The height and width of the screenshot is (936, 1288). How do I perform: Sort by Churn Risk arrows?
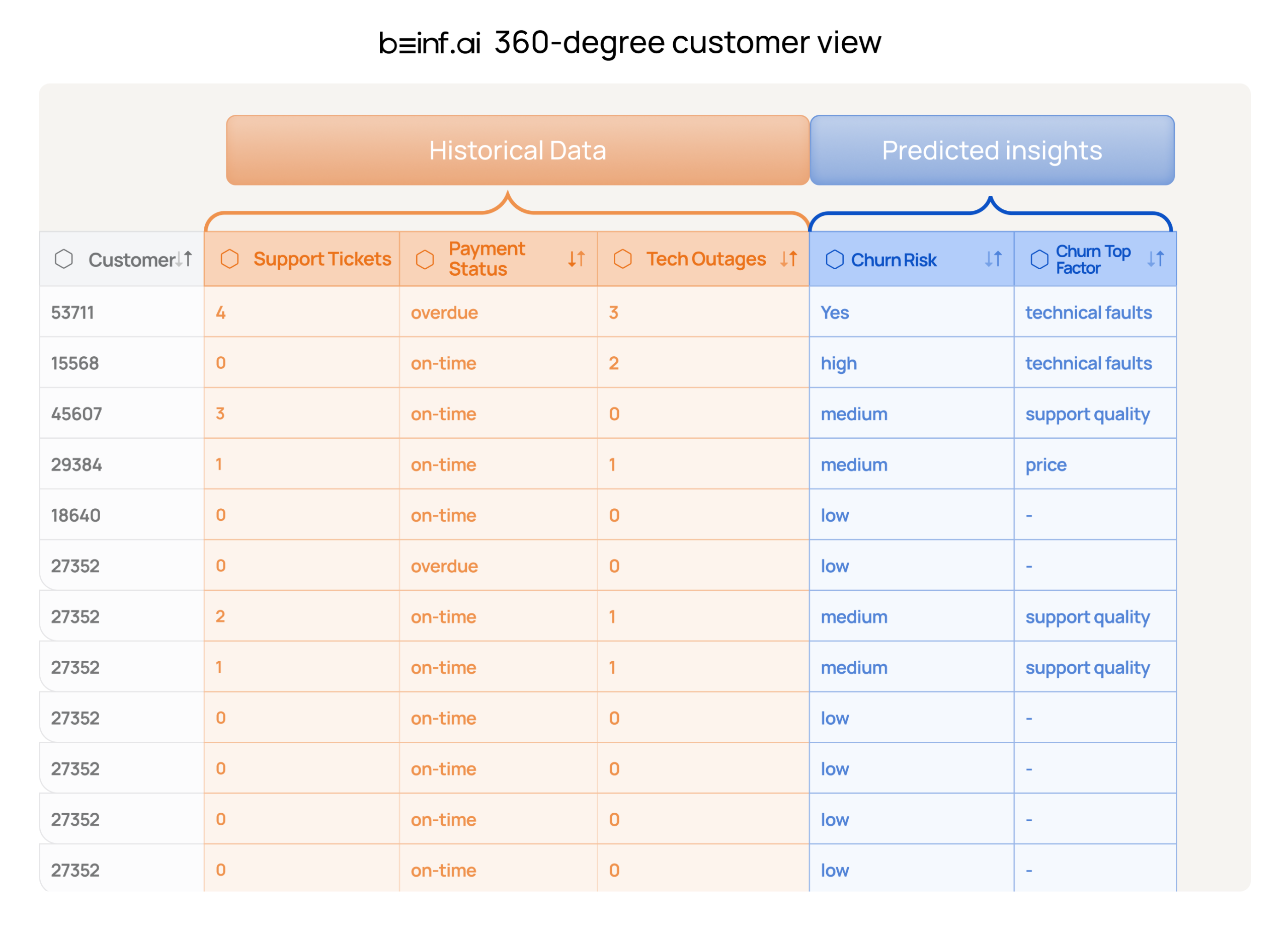[x=993, y=260]
